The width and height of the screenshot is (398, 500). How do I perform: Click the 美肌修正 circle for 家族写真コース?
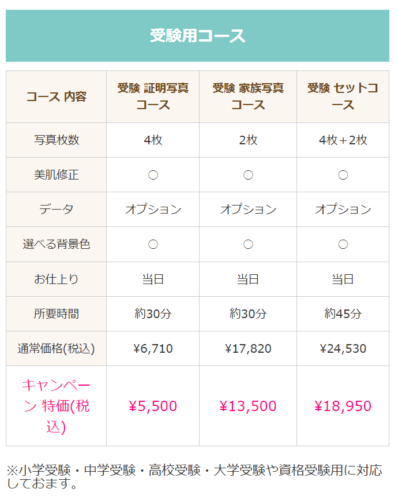tap(248, 175)
